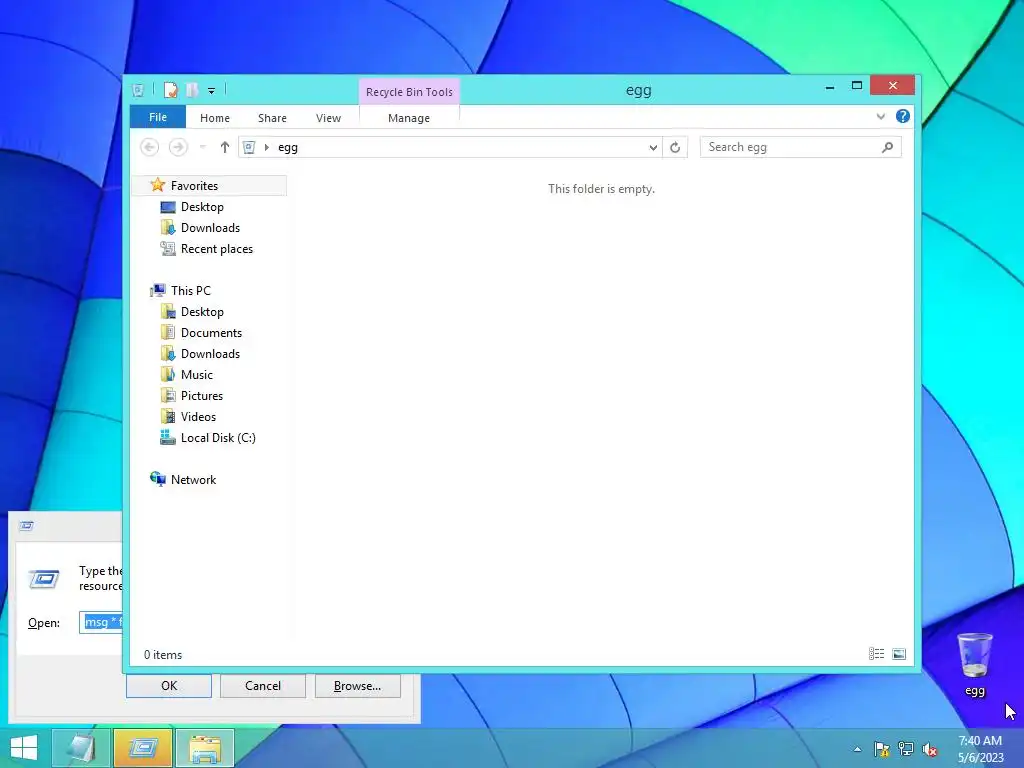Open the Manage ribbon tab

click(x=409, y=118)
